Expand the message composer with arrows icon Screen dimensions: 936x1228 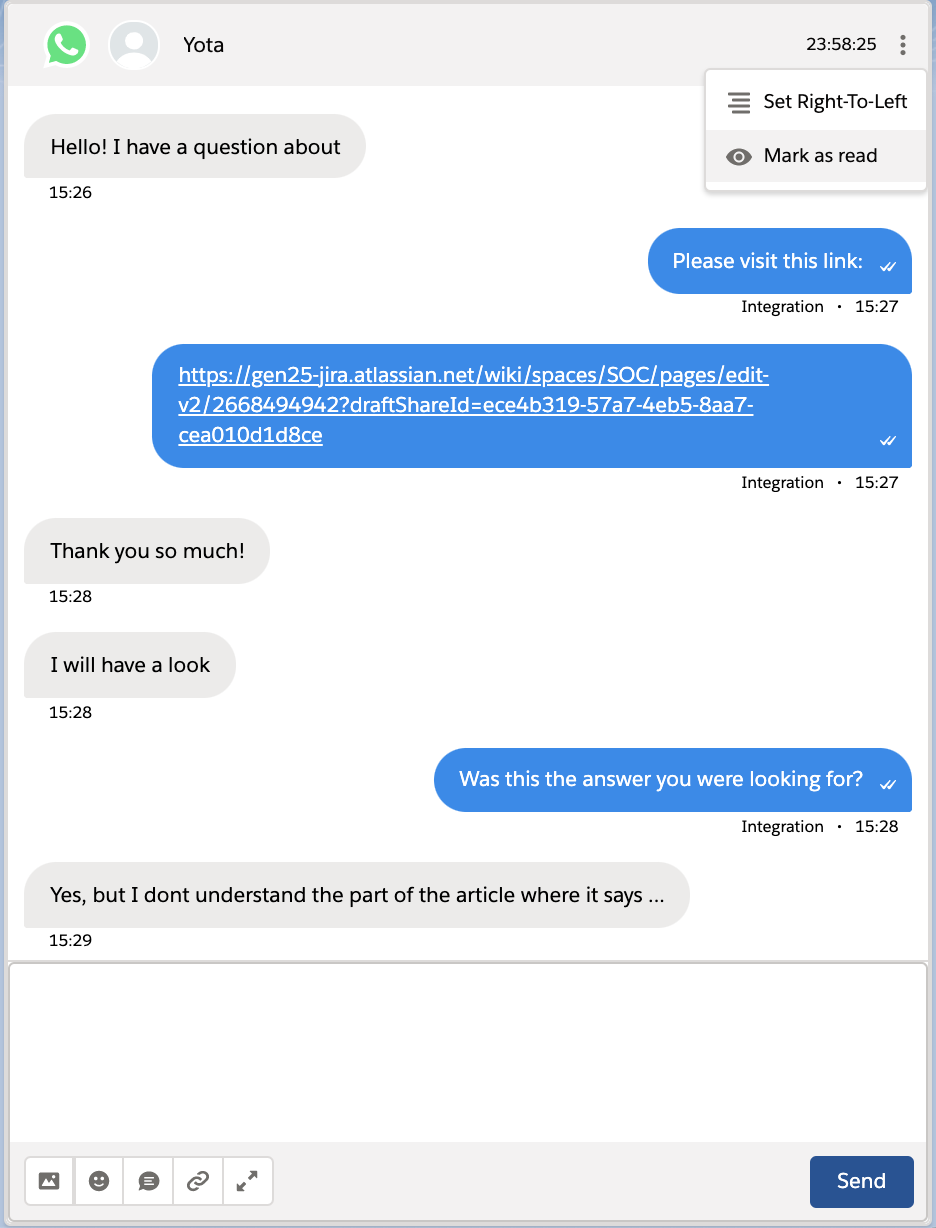click(247, 1181)
